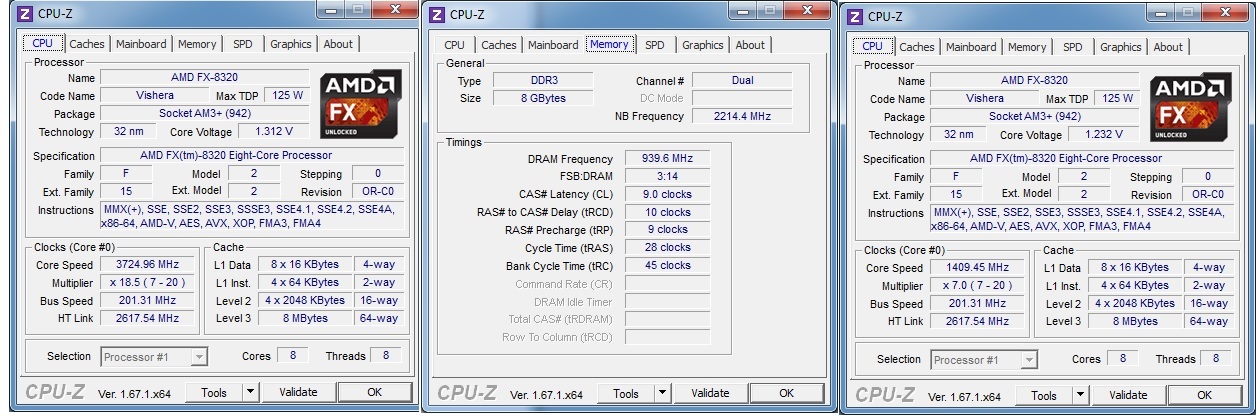
Task: Open Processor #1 selection combo in 1.232 V window
Action: click(984, 360)
